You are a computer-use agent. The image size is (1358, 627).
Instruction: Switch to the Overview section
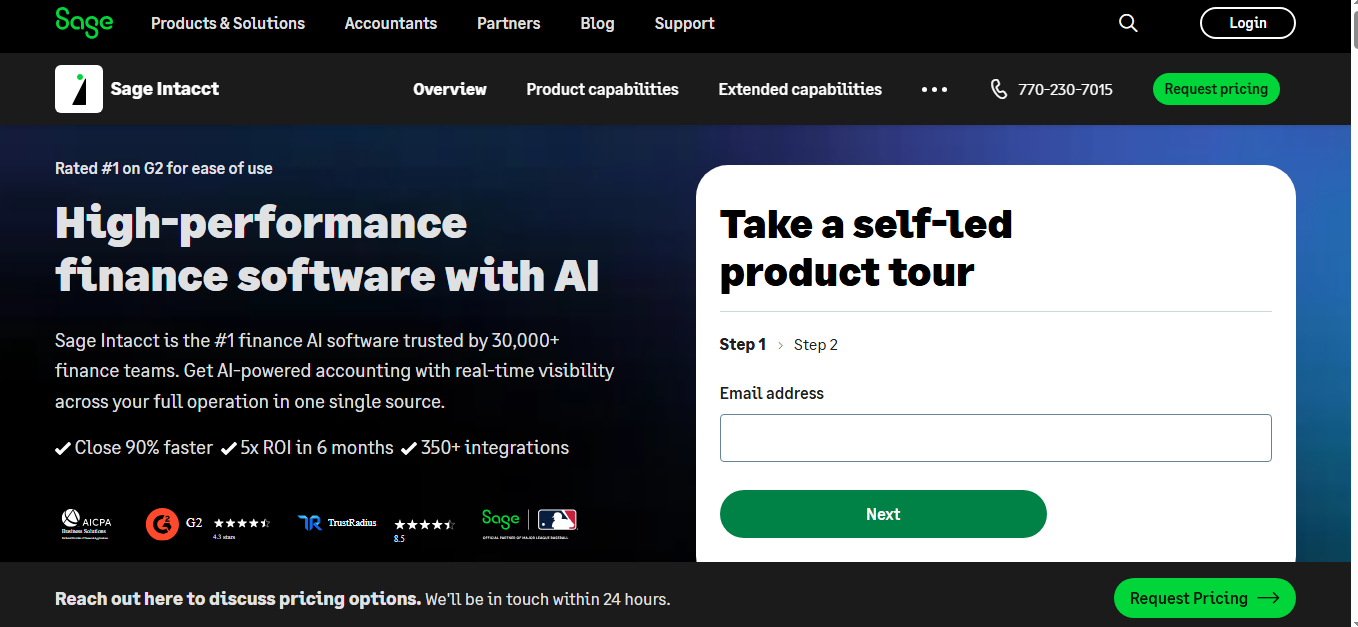pyautogui.click(x=449, y=89)
